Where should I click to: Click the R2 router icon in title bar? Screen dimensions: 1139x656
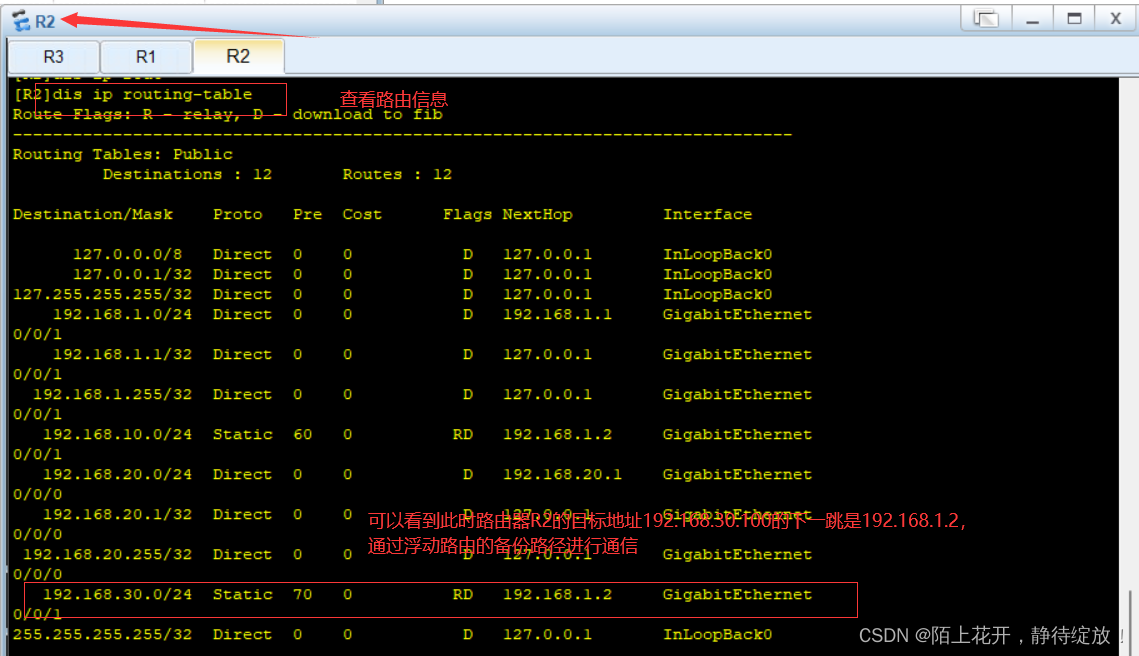tap(21, 20)
